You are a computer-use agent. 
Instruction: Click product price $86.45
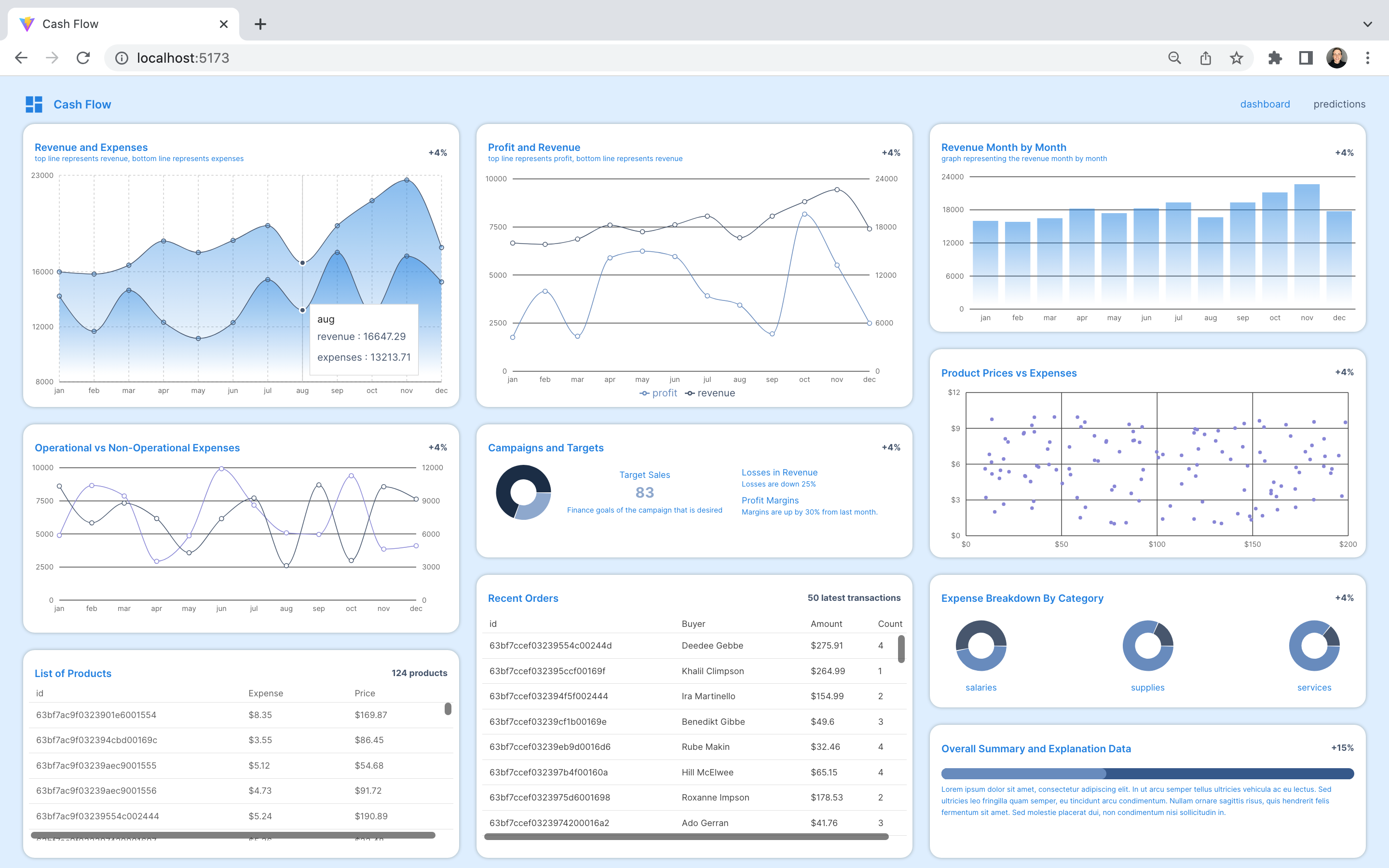(369, 740)
